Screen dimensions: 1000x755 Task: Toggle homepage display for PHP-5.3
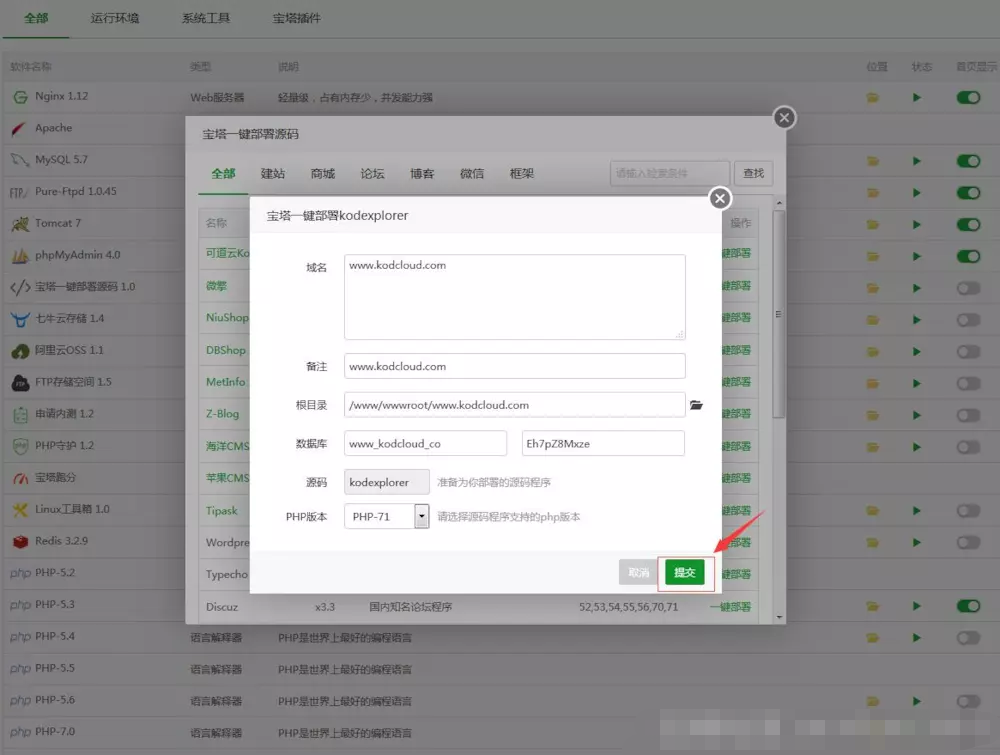pos(968,606)
